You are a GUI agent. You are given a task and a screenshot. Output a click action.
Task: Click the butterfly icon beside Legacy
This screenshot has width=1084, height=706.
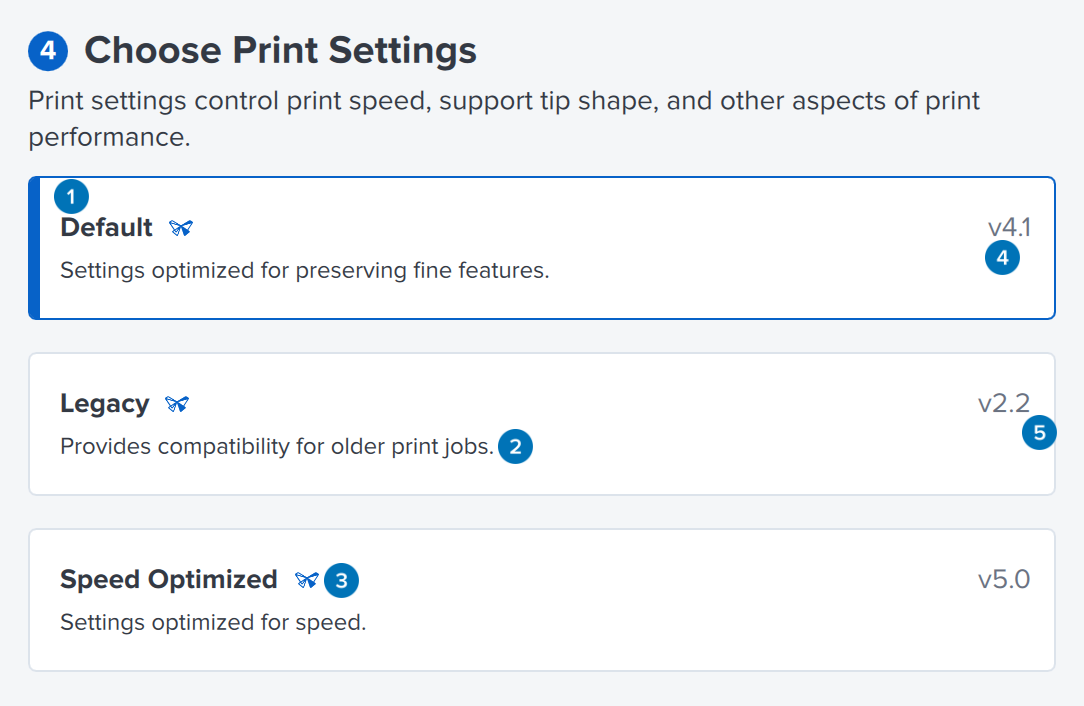point(178,404)
